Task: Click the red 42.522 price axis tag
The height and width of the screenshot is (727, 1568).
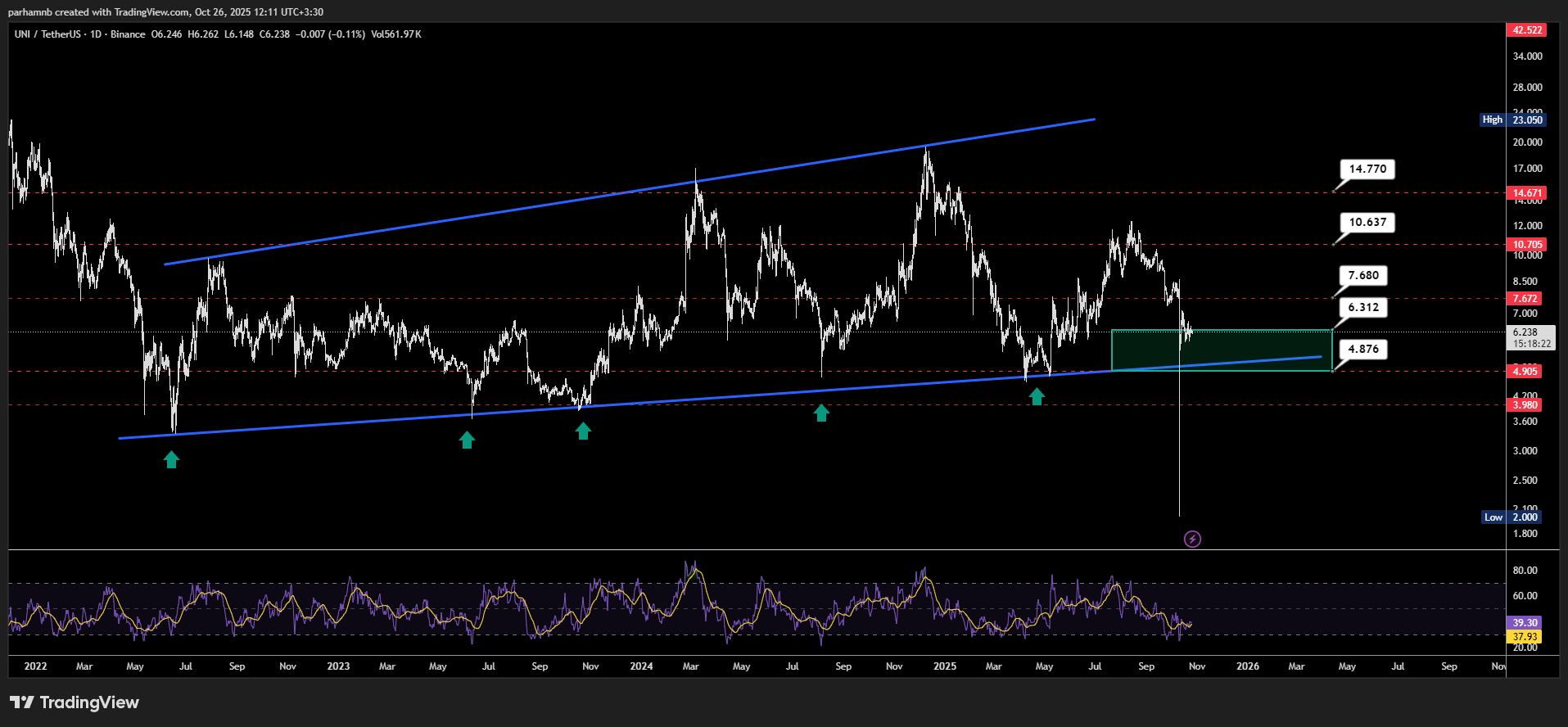Action: pyautogui.click(x=1526, y=30)
